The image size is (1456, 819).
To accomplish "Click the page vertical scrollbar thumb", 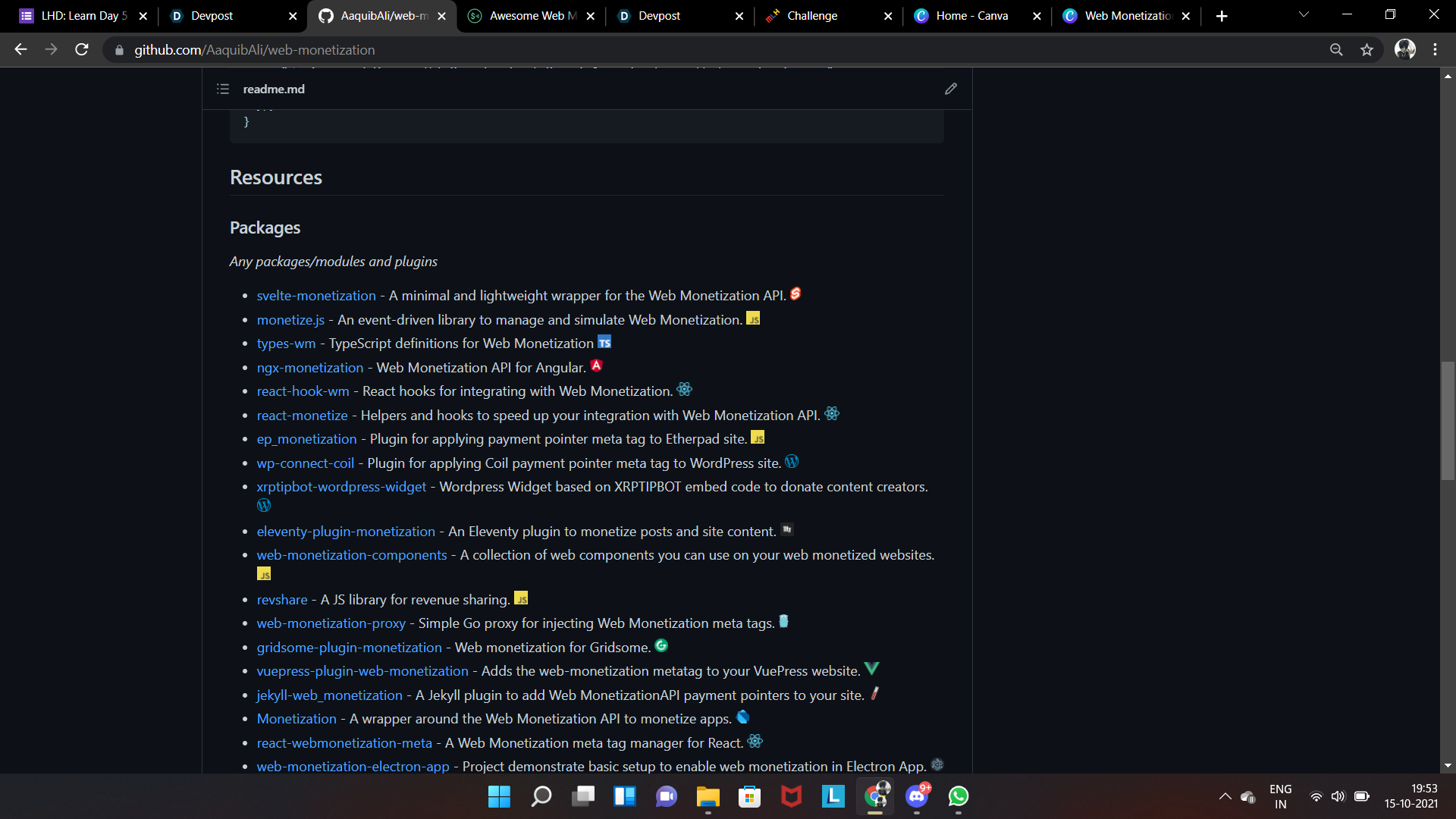I will [x=1448, y=421].
